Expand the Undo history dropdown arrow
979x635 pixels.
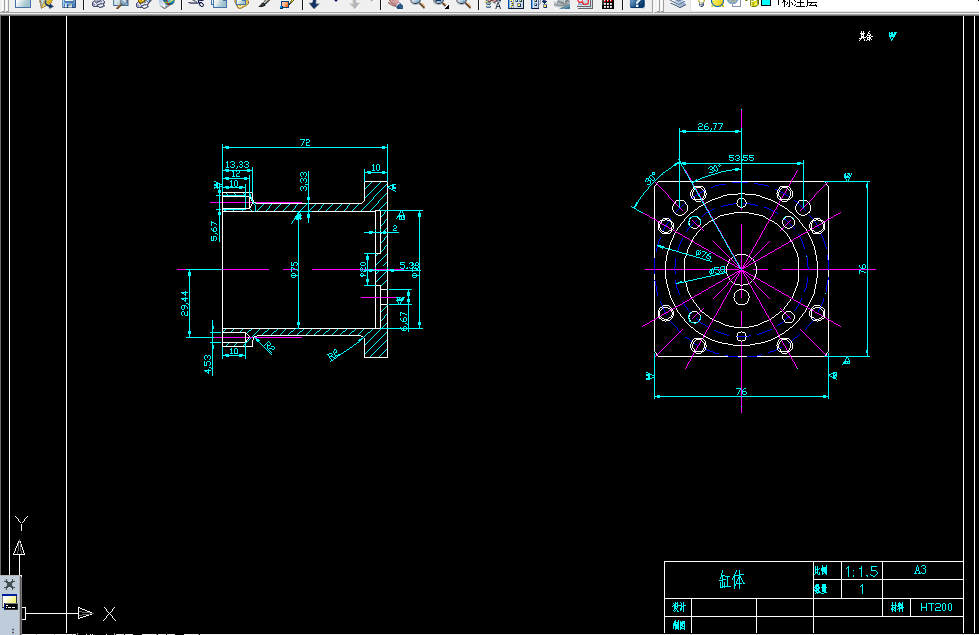pos(335,2)
